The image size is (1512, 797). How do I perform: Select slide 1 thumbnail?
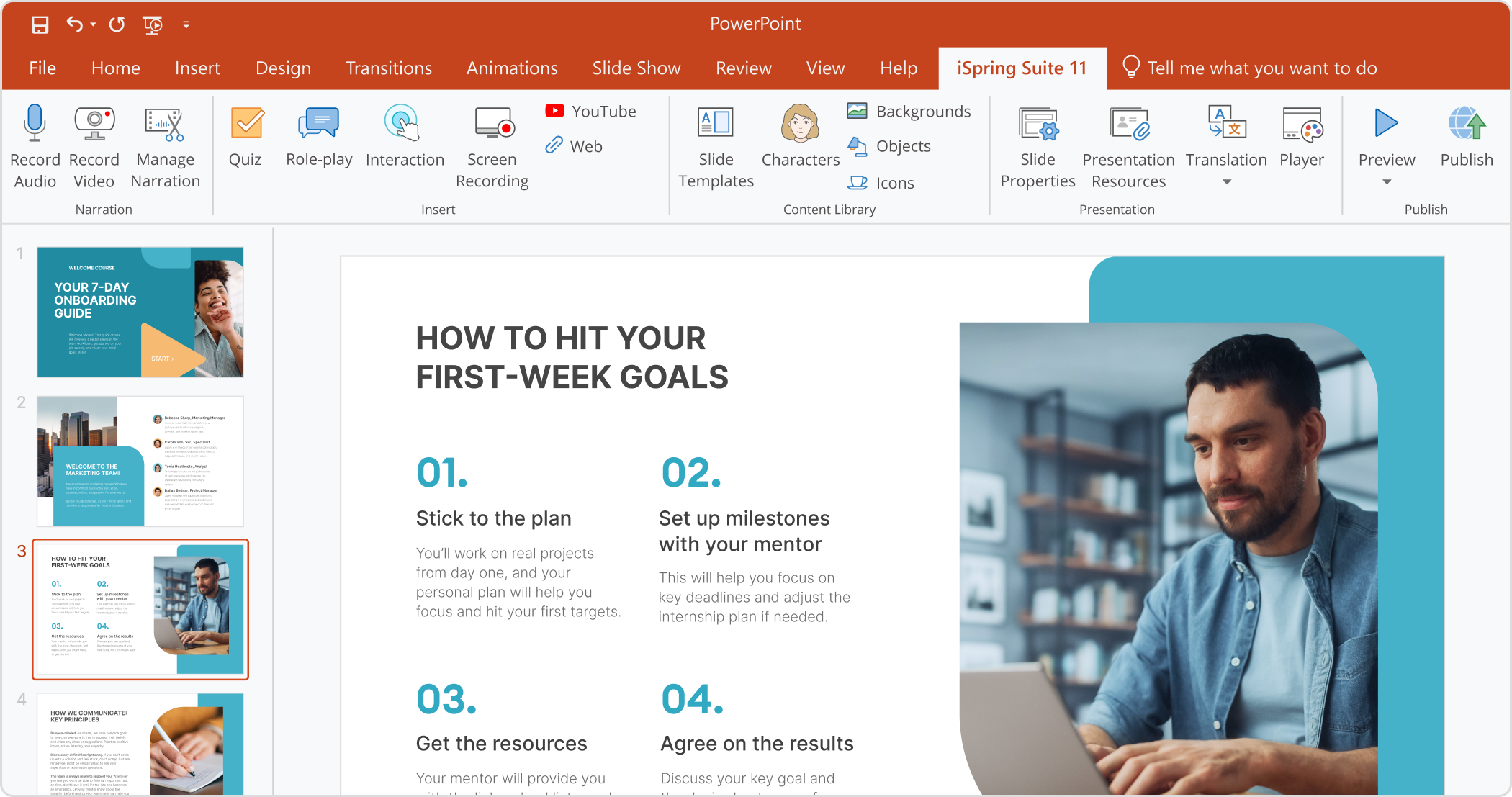pos(140,313)
